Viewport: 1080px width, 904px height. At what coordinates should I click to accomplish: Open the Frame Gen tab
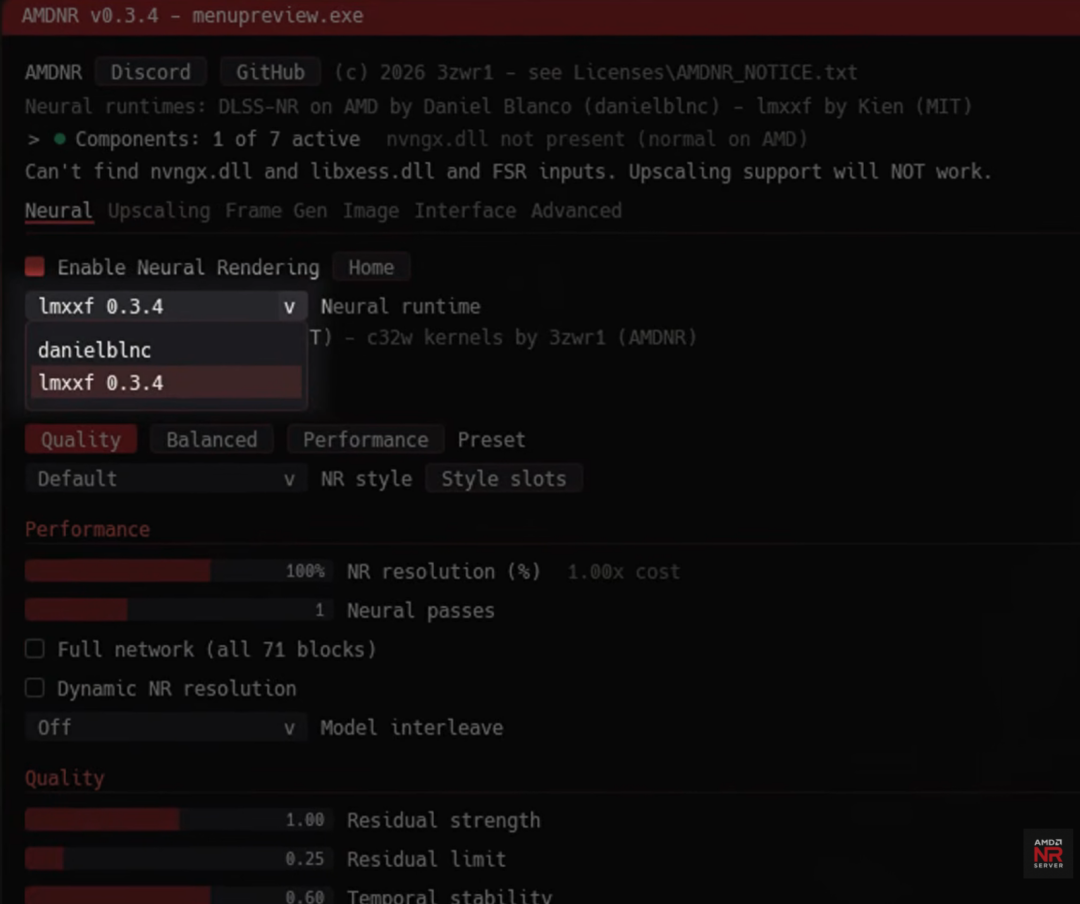276,211
